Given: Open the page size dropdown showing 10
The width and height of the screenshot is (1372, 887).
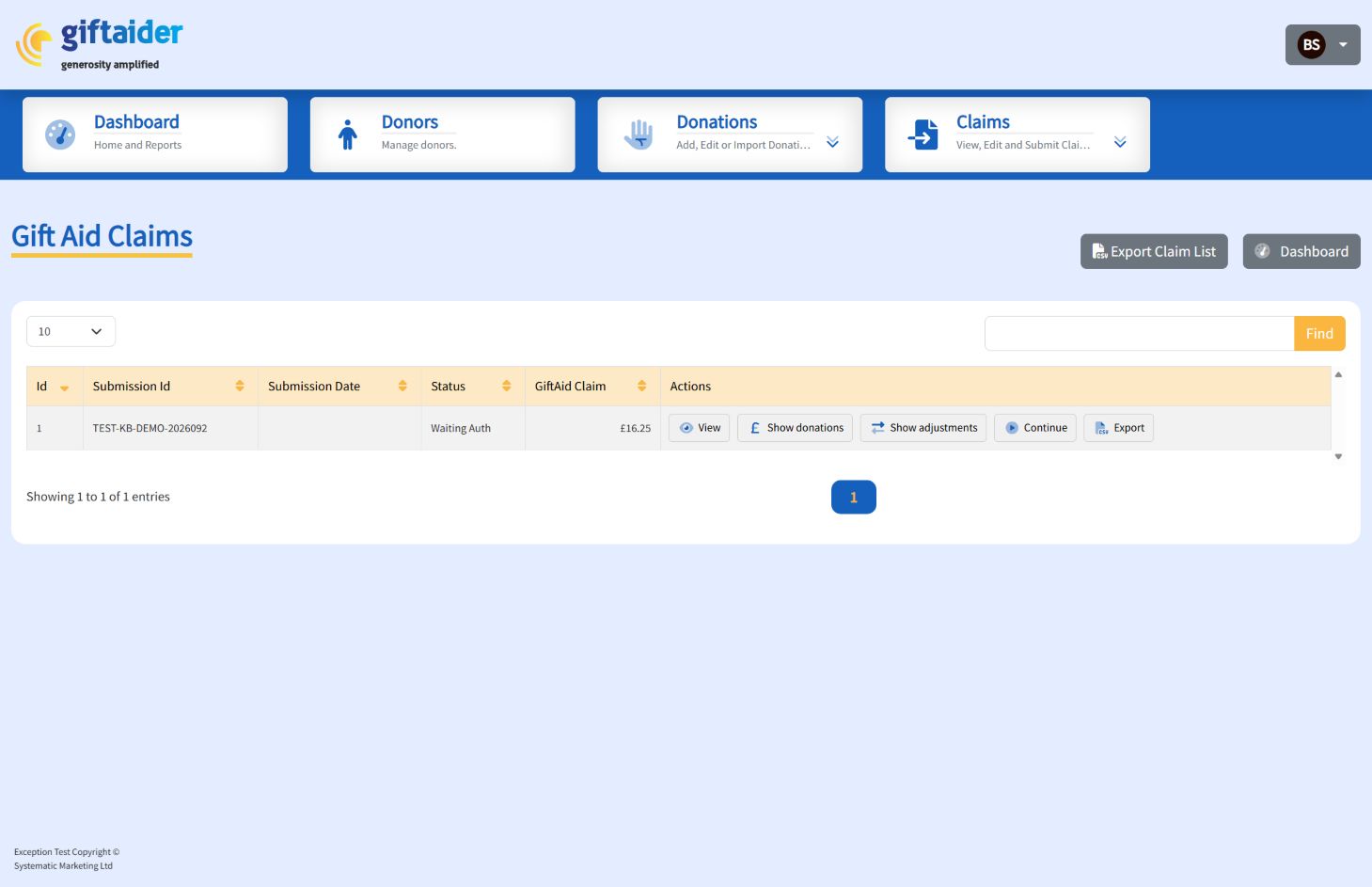Looking at the screenshot, I should [71, 331].
